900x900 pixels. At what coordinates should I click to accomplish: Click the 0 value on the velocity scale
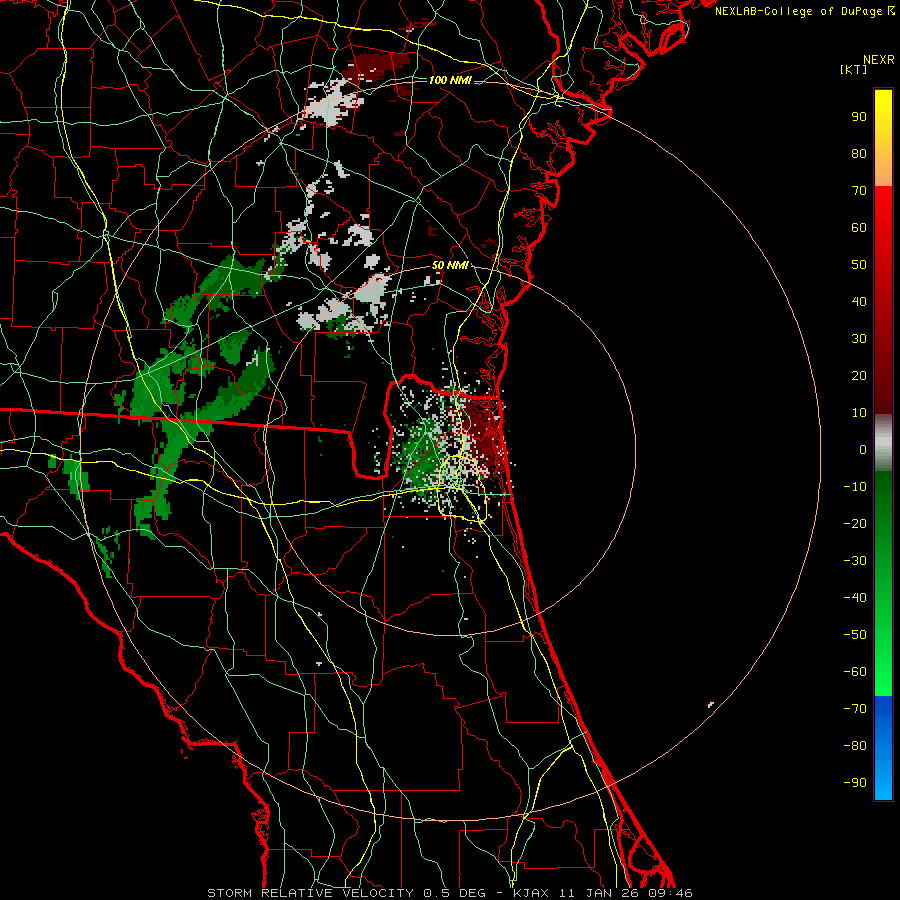point(863,449)
